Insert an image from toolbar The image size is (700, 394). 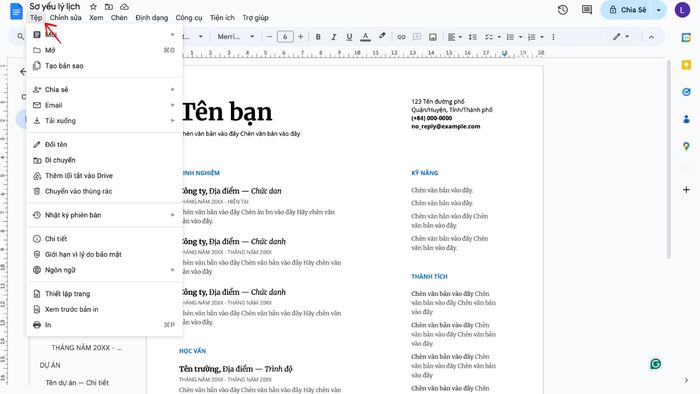tap(433, 37)
